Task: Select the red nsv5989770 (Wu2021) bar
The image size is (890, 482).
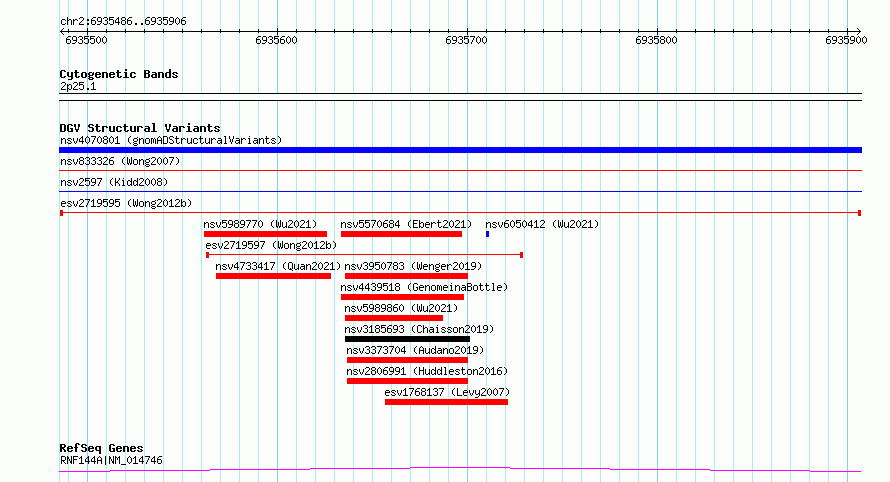Action: 265,234
